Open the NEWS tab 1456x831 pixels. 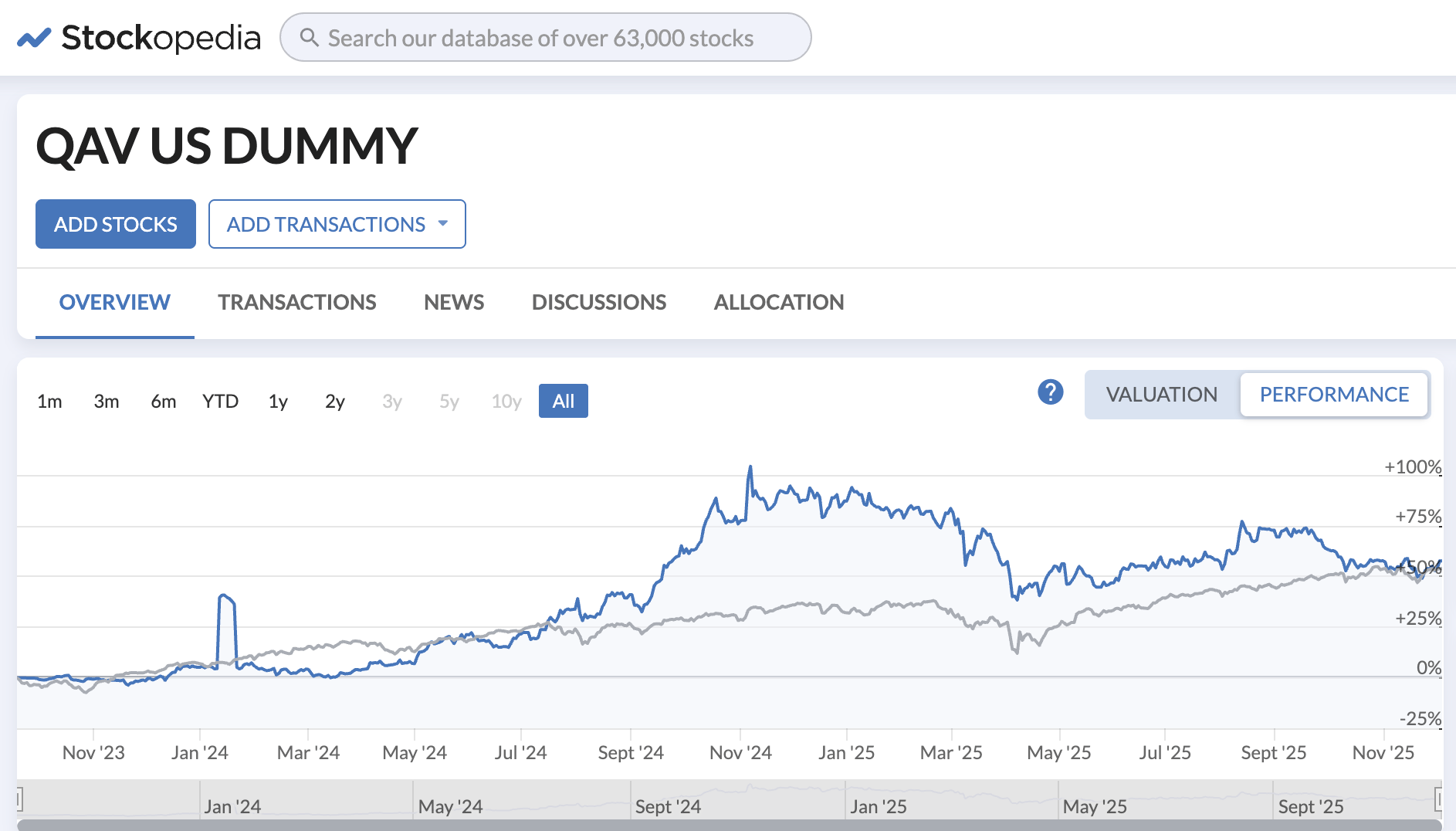coord(453,302)
